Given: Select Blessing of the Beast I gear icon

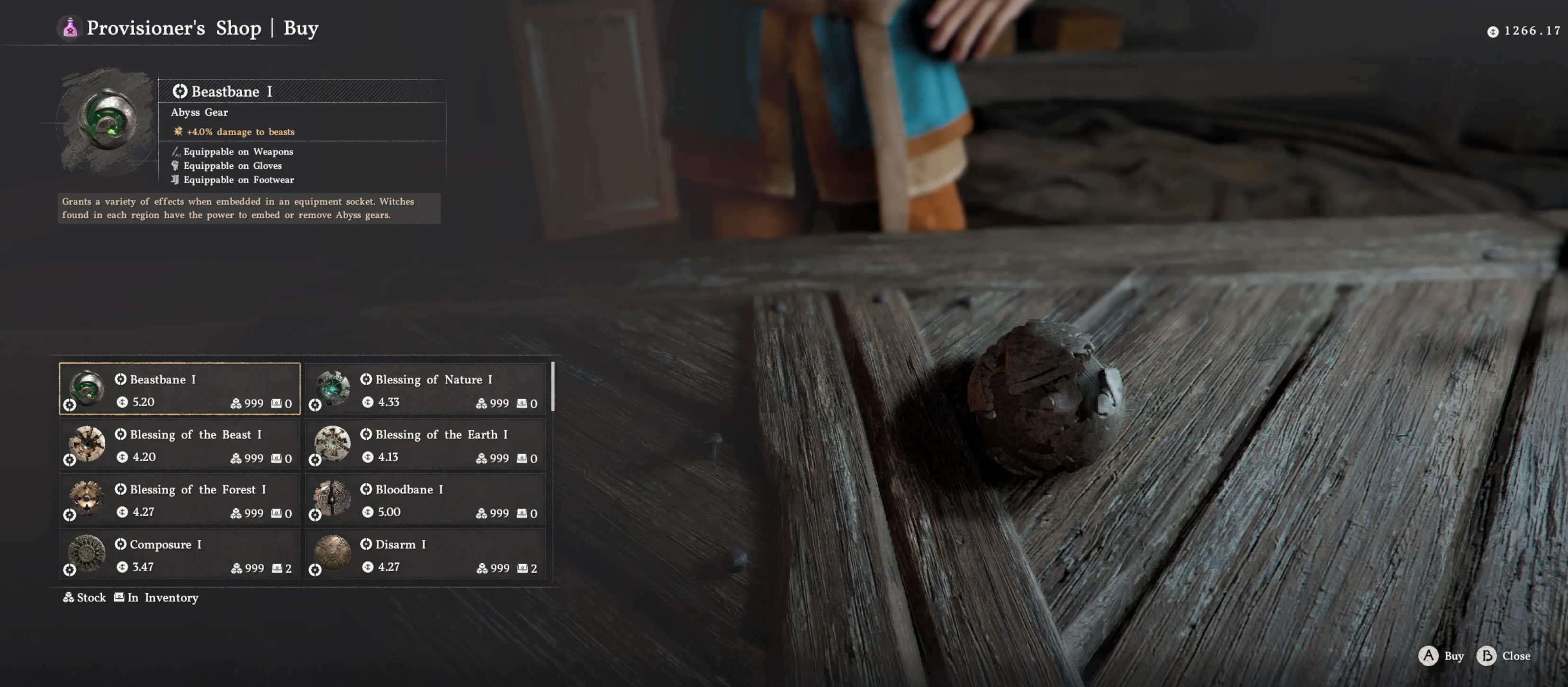Looking at the screenshot, I should pyautogui.click(x=86, y=443).
